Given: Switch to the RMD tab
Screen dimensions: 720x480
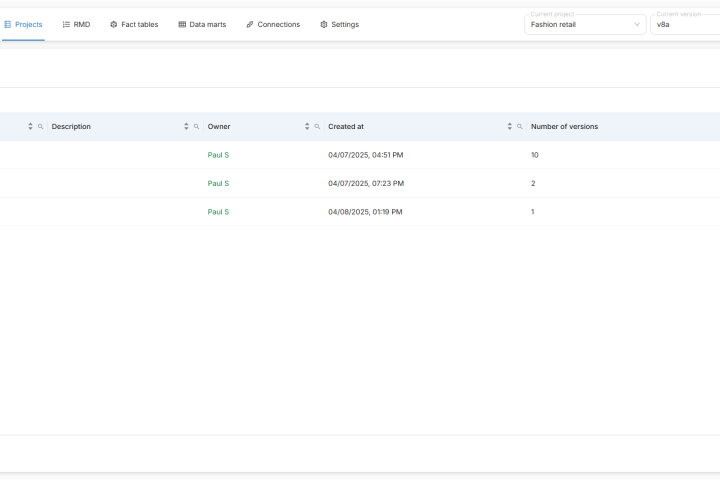Looking at the screenshot, I should [x=76, y=24].
